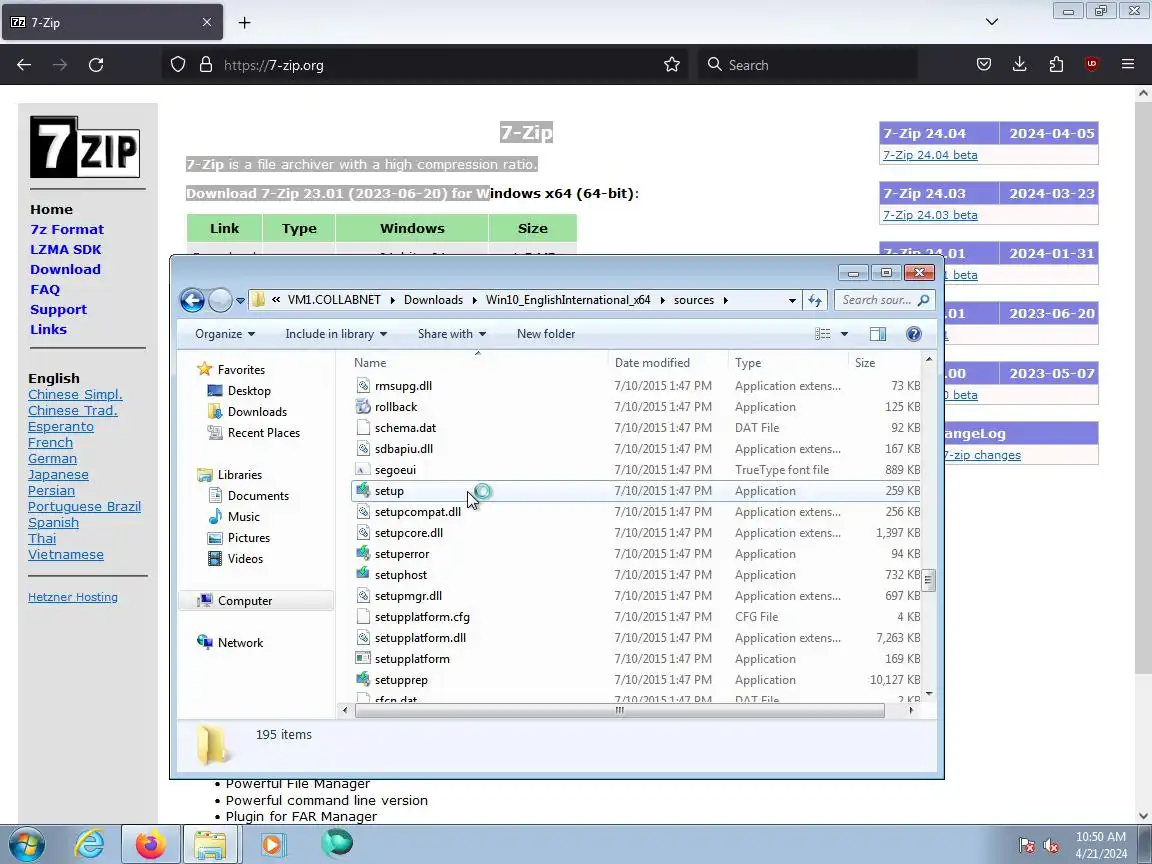List all tabs dropdown chevron
This screenshot has width=1152, height=864.
[992, 22]
